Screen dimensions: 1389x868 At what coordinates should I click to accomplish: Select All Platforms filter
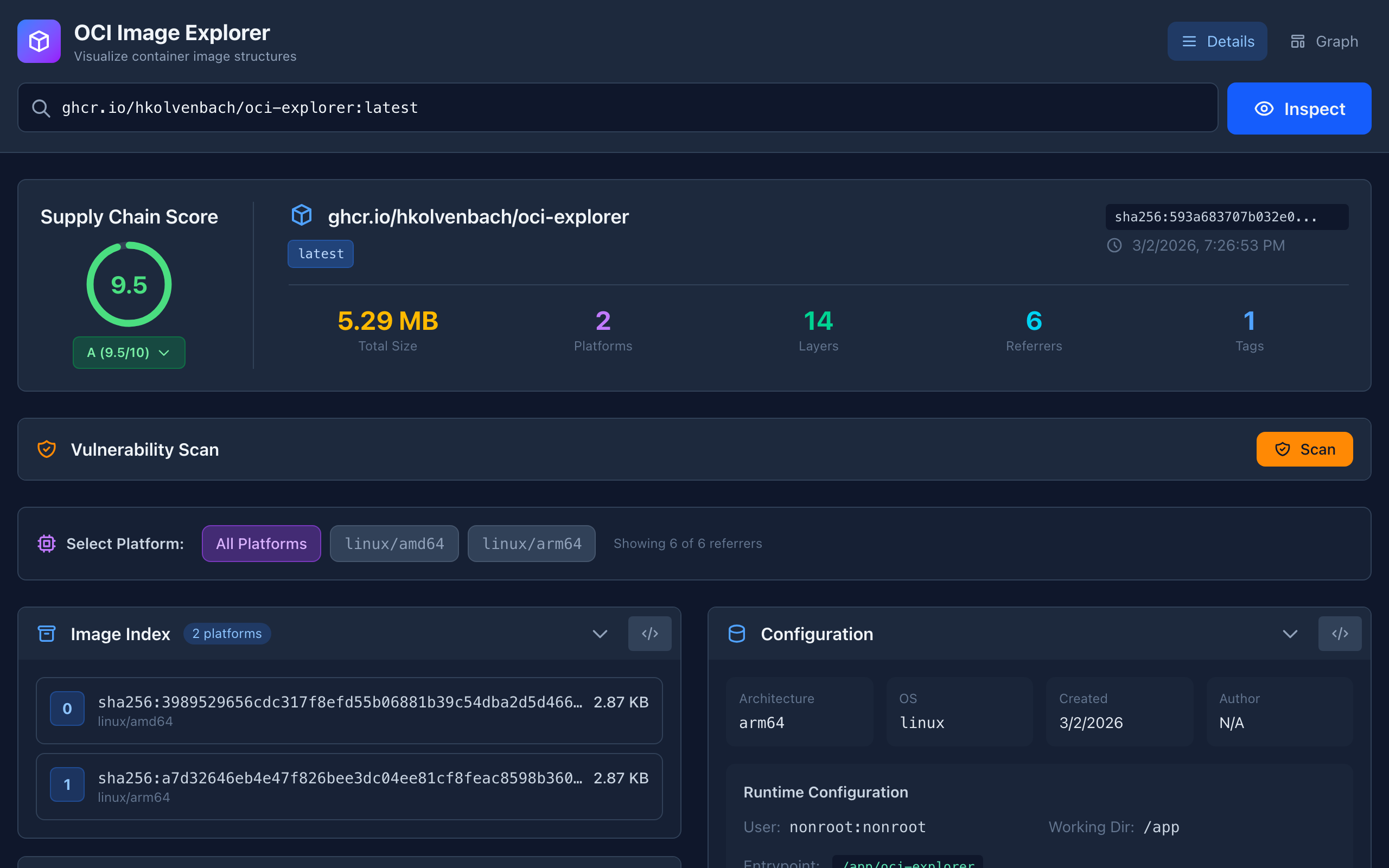[261, 544]
